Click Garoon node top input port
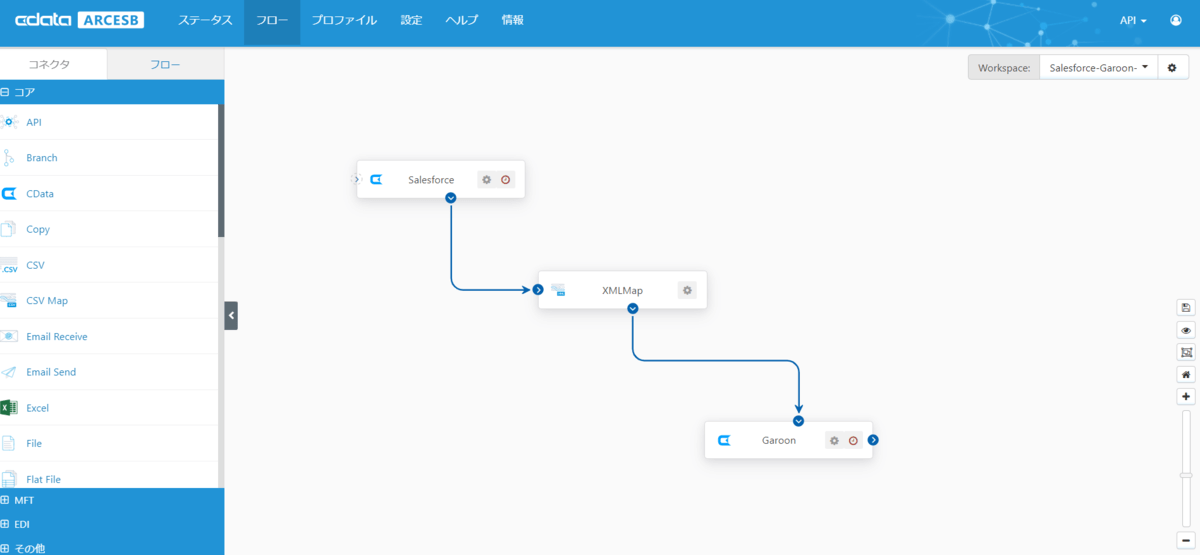 tap(799, 421)
